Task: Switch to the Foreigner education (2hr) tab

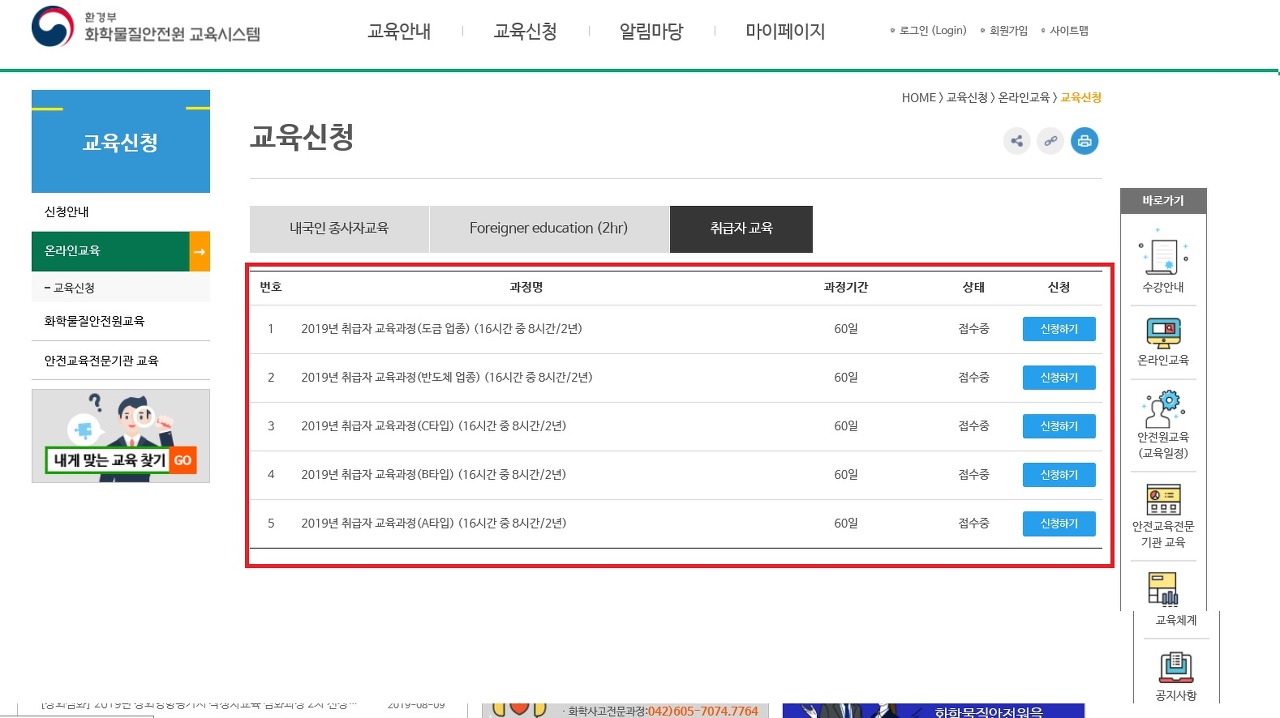Action: 549,229
